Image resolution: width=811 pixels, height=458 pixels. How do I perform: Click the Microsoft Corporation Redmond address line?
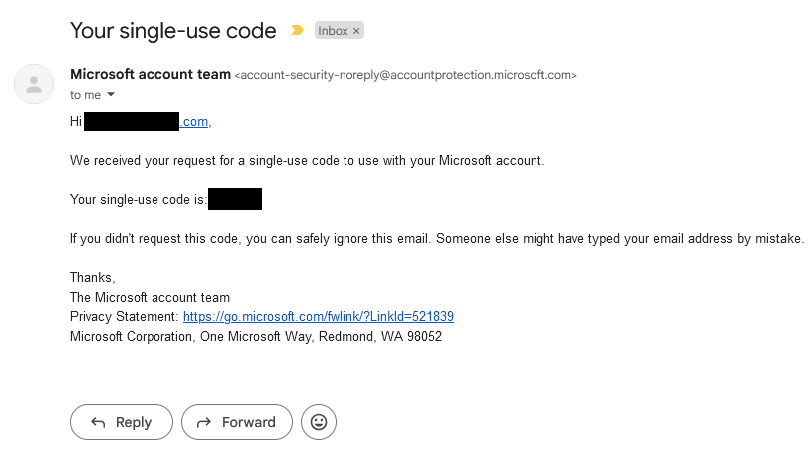(x=256, y=337)
